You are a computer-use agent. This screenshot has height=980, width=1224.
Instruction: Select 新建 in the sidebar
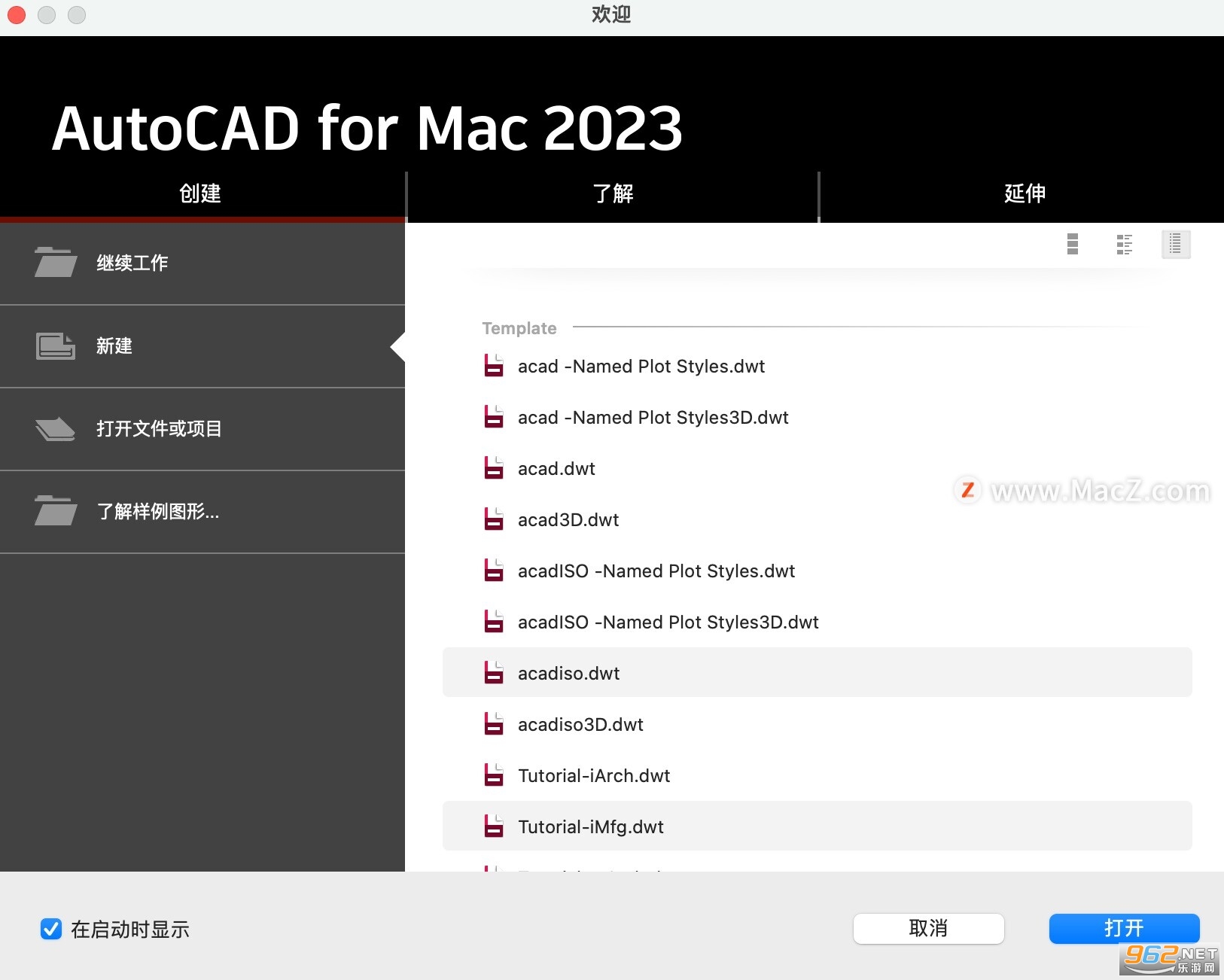[x=202, y=346]
